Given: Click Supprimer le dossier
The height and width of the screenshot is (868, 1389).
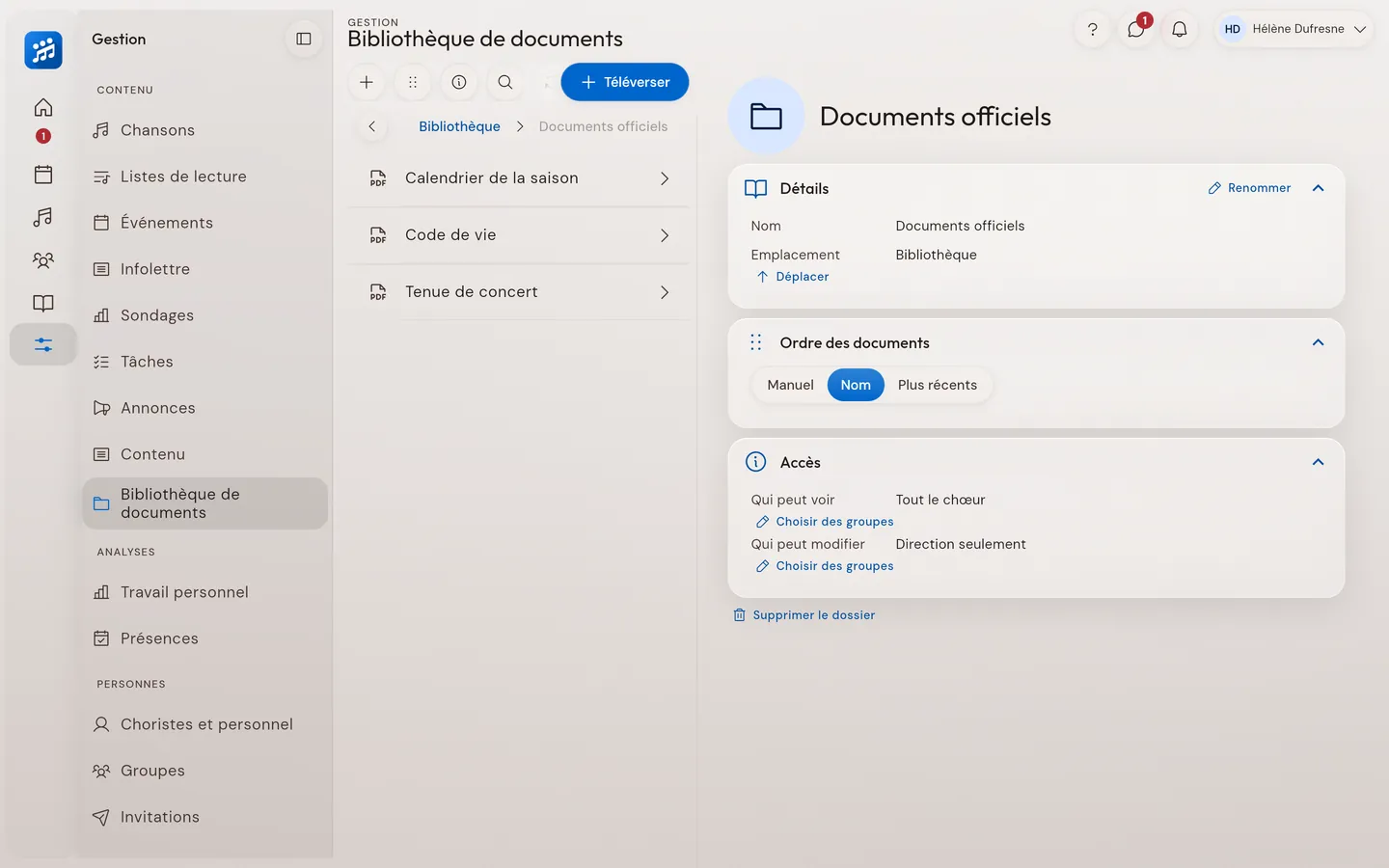Looking at the screenshot, I should pos(804,615).
